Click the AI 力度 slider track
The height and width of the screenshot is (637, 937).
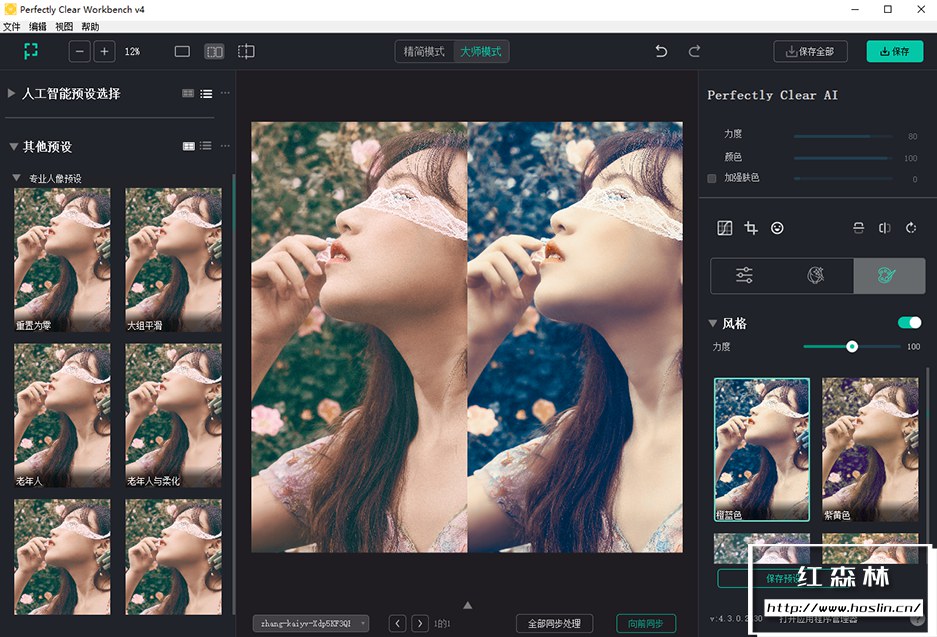point(843,136)
